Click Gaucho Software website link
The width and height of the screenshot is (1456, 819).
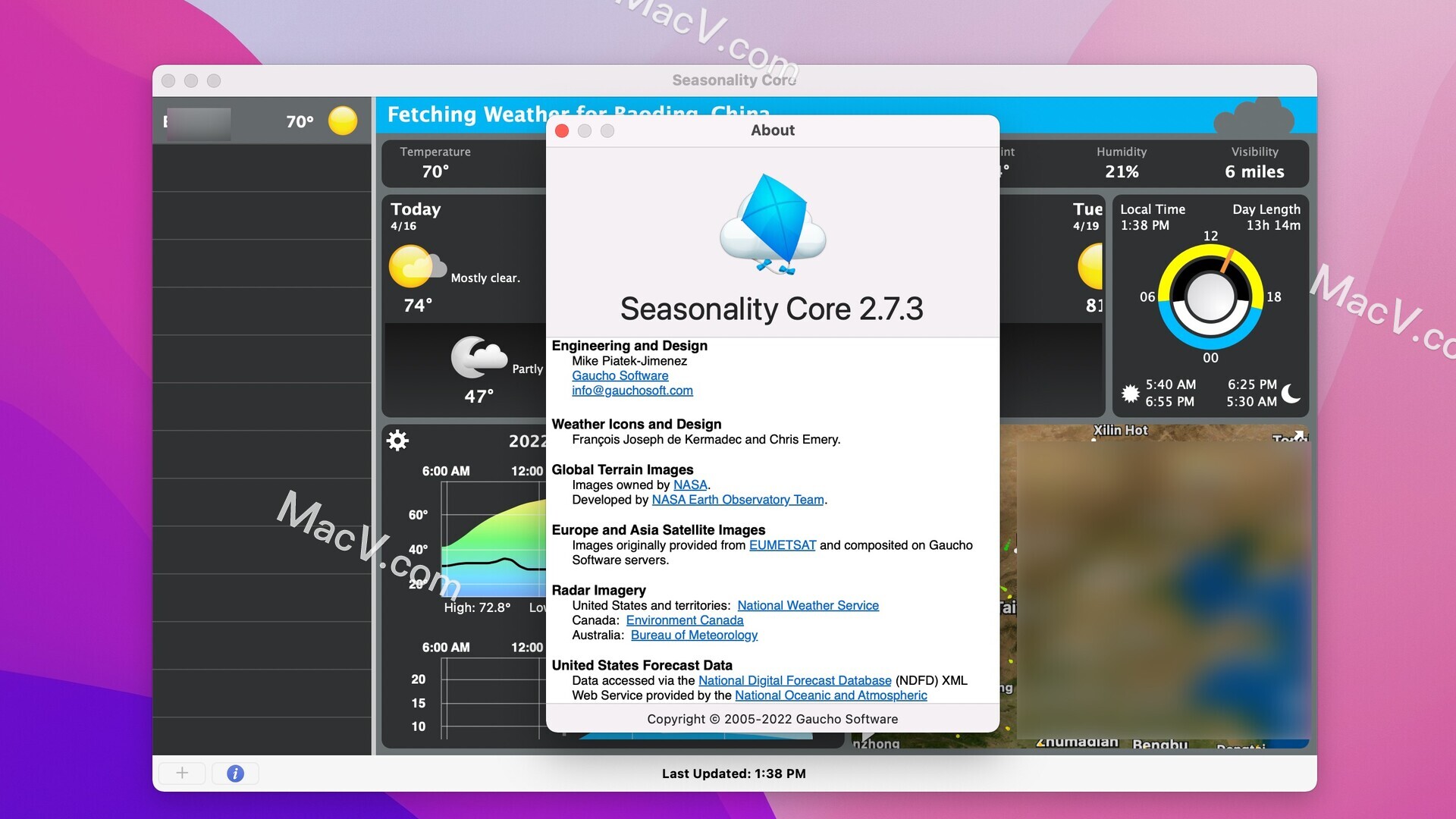tap(619, 375)
